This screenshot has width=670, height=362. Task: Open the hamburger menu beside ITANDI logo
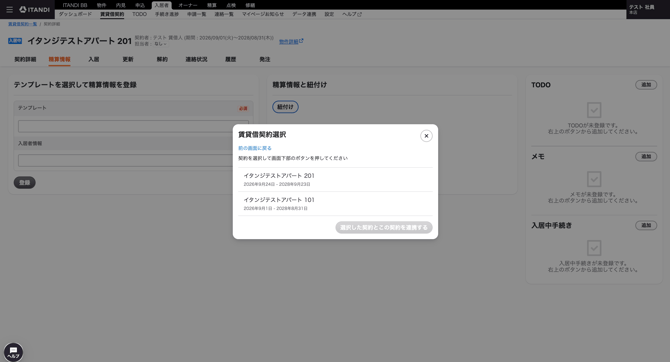9,9
